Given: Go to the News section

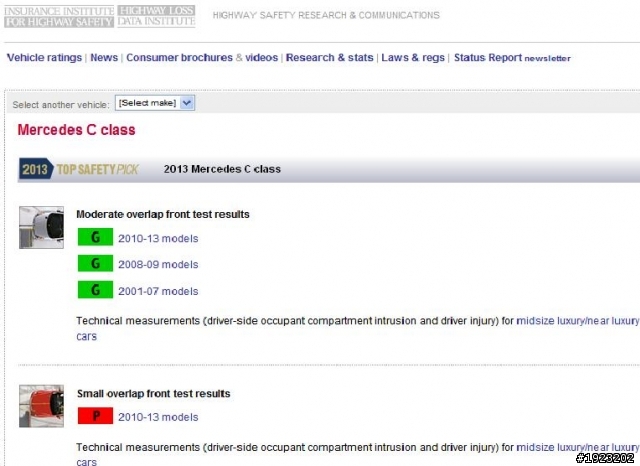Looking at the screenshot, I should [104, 58].
